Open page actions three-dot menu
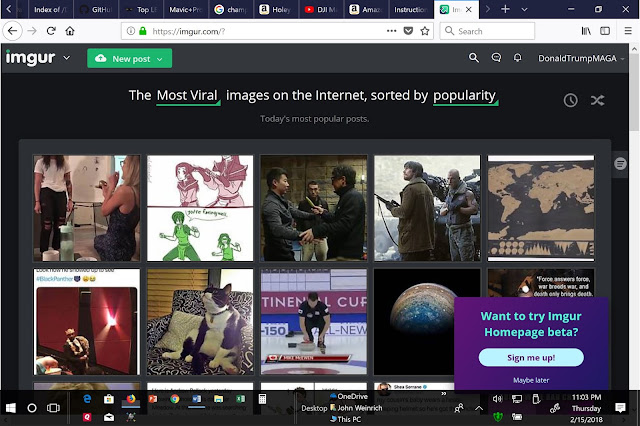The height and width of the screenshot is (426, 640). pos(391,31)
